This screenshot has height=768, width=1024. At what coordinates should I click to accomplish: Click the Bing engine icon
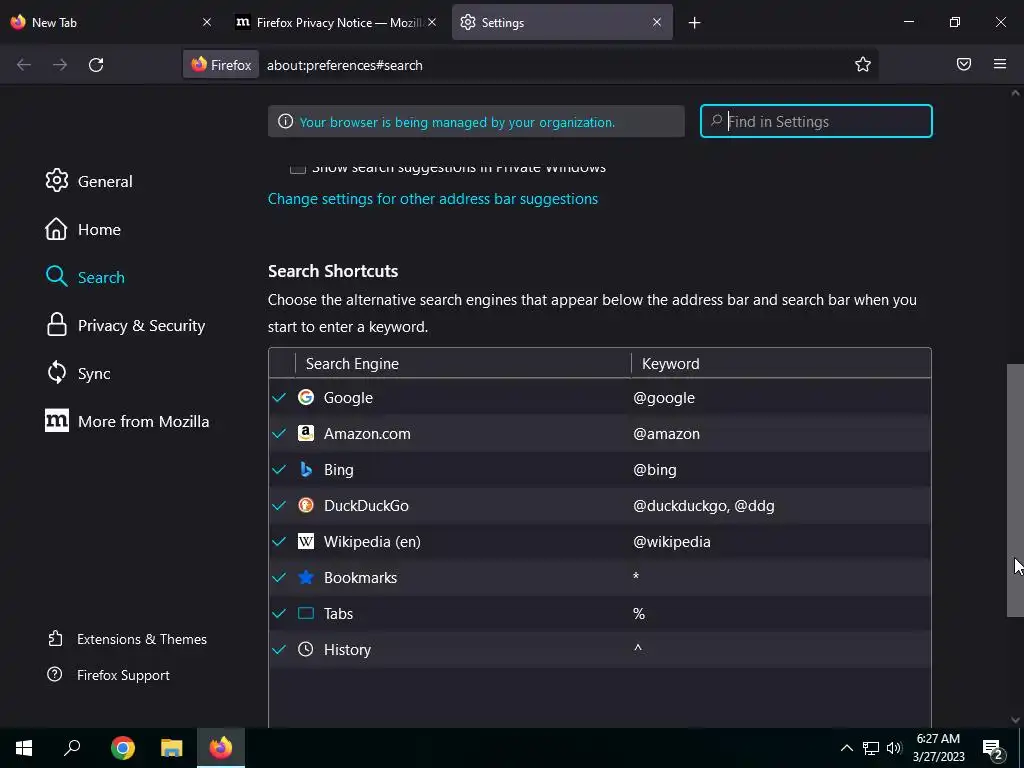306,469
